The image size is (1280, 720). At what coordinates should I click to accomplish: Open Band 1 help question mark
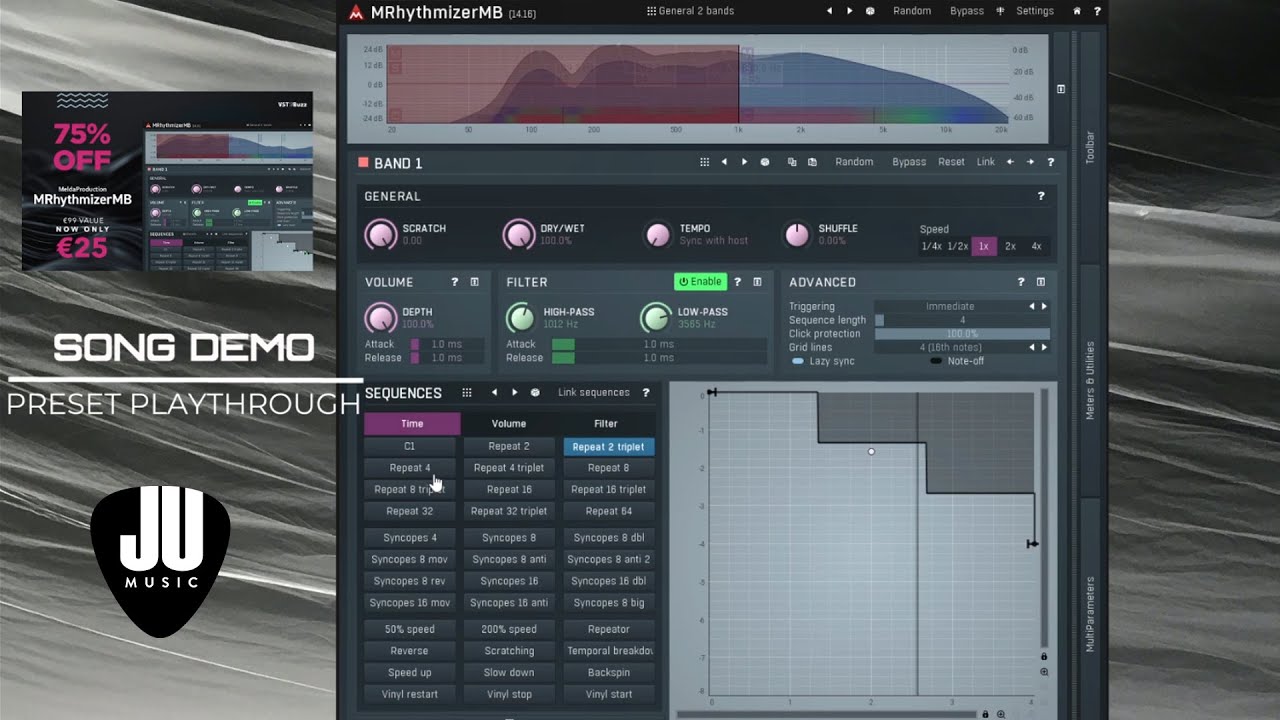1050,162
